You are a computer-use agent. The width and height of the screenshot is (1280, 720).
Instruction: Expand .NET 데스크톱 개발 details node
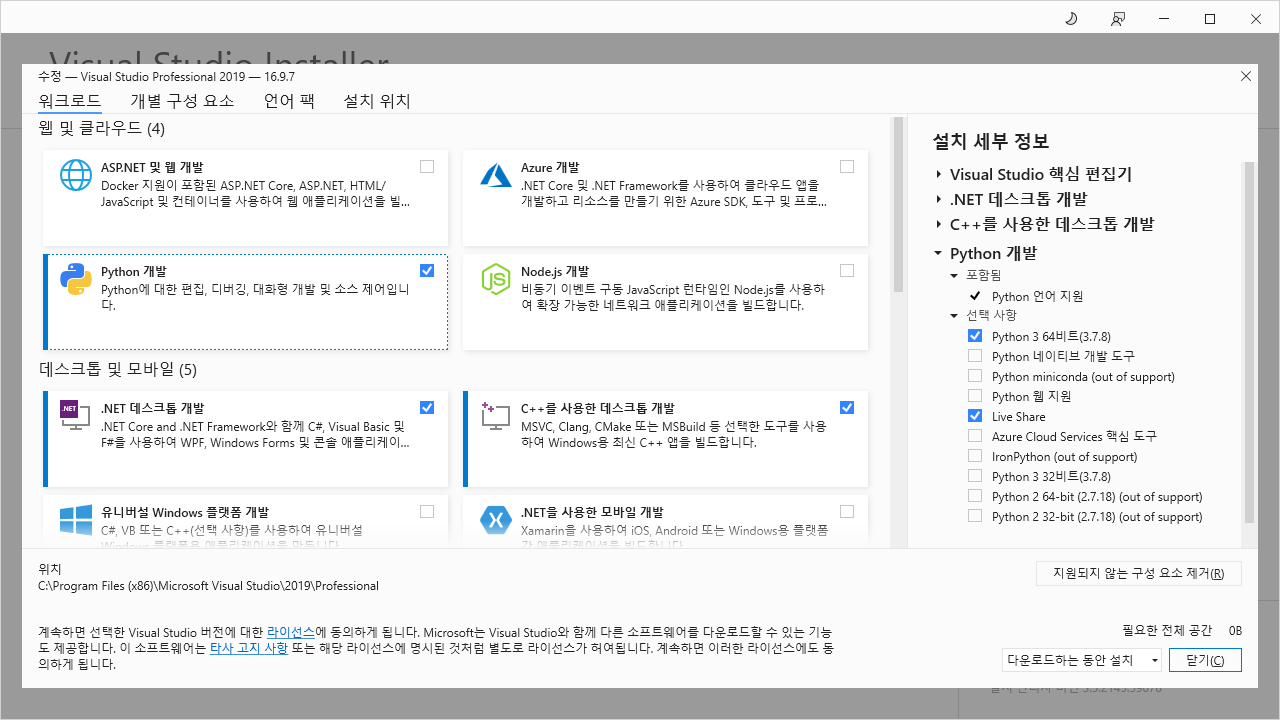pos(939,200)
